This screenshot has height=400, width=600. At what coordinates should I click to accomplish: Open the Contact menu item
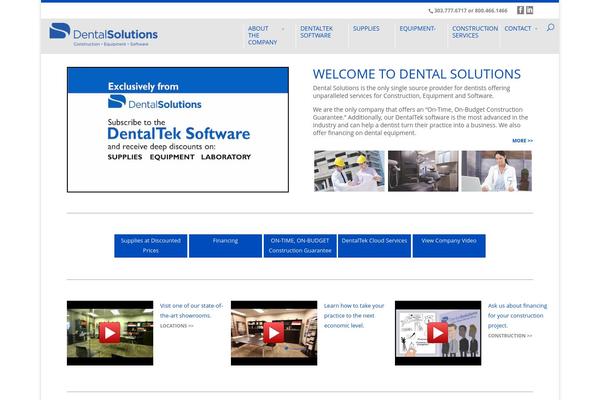(x=518, y=29)
